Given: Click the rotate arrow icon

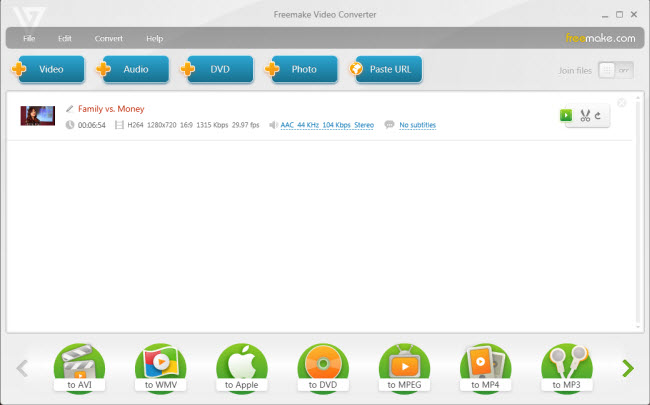Looking at the screenshot, I should (598, 116).
